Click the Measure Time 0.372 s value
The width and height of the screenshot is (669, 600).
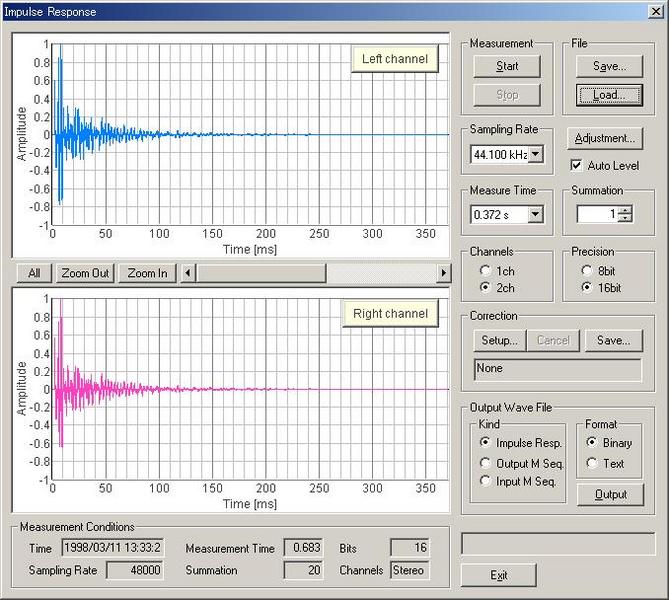point(500,215)
